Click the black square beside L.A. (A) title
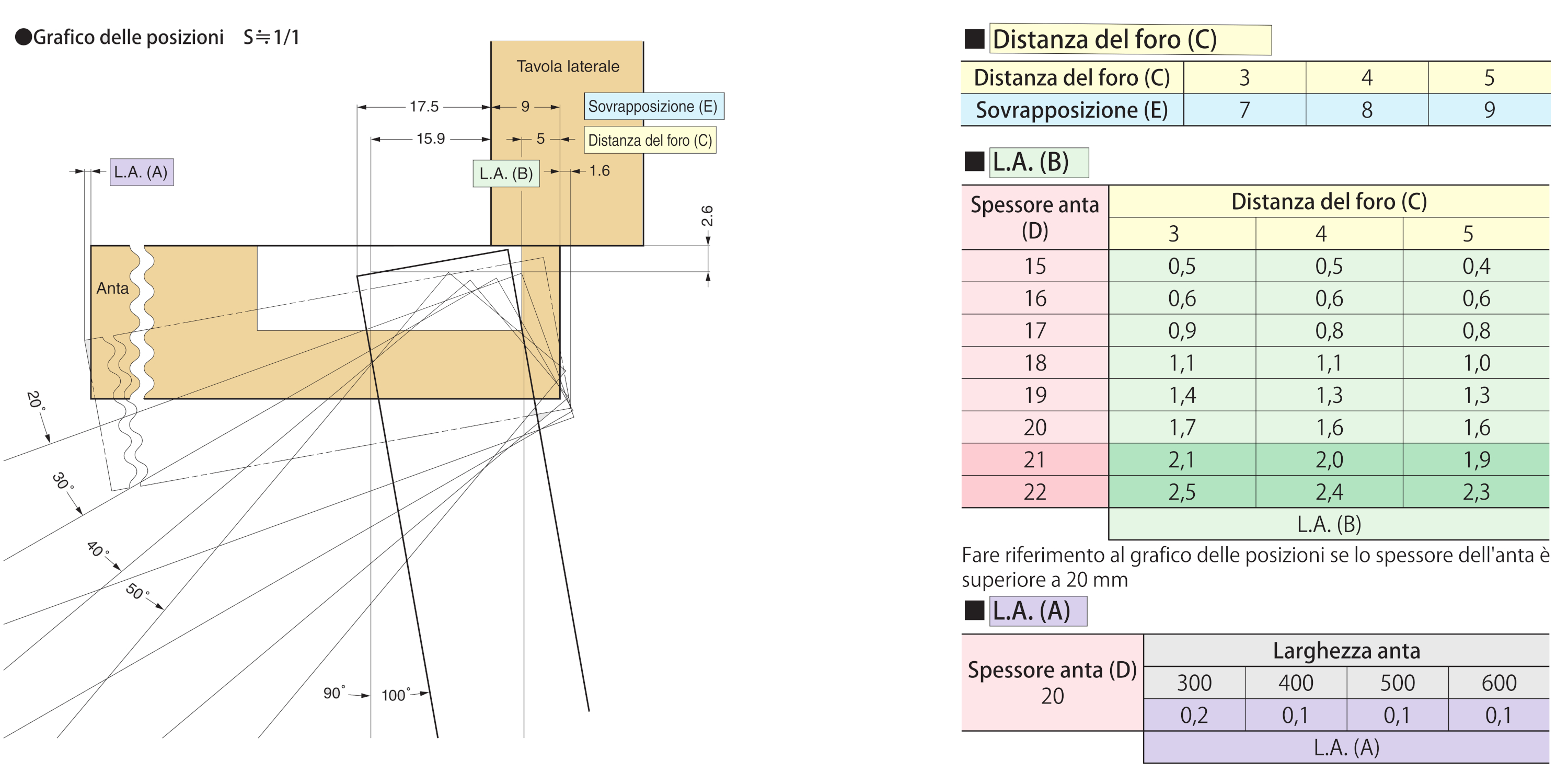 click(x=975, y=610)
